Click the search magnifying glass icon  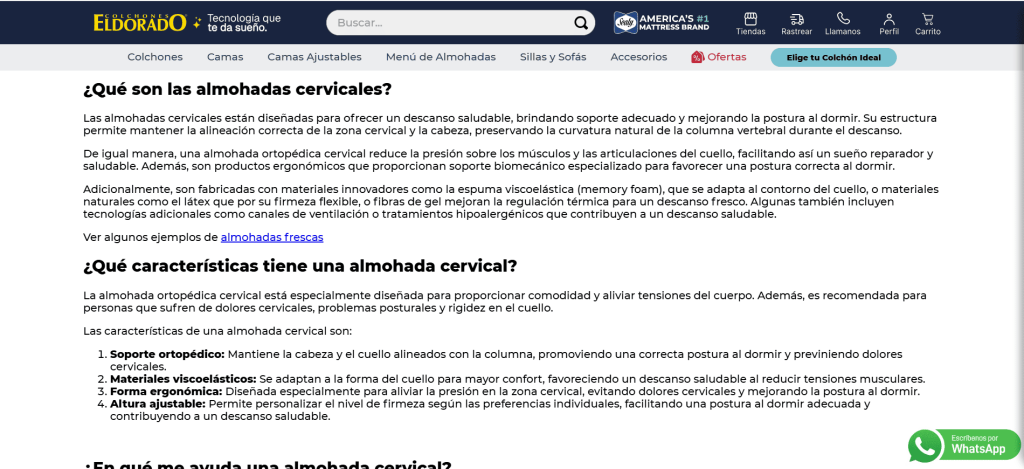tap(581, 23)
